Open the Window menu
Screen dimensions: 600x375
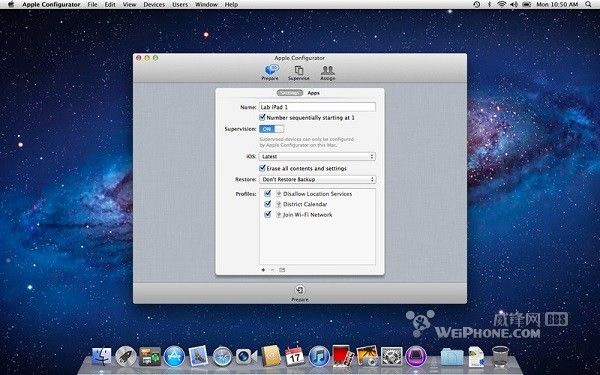coord(206,5)
